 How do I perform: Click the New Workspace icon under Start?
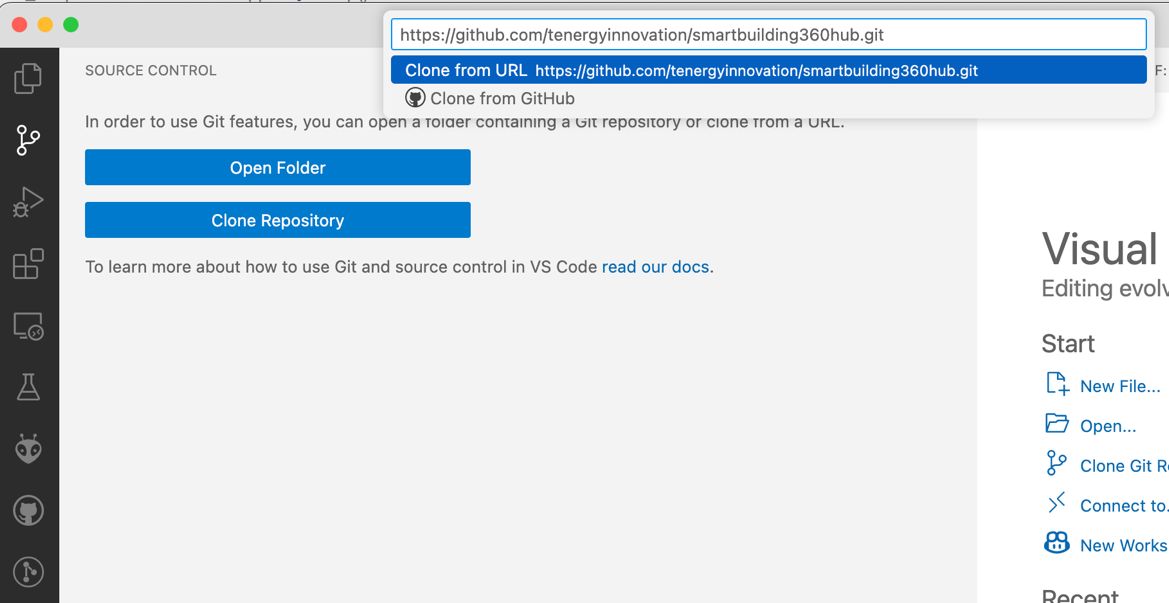pyautogui.click(x=1056, y=543)
